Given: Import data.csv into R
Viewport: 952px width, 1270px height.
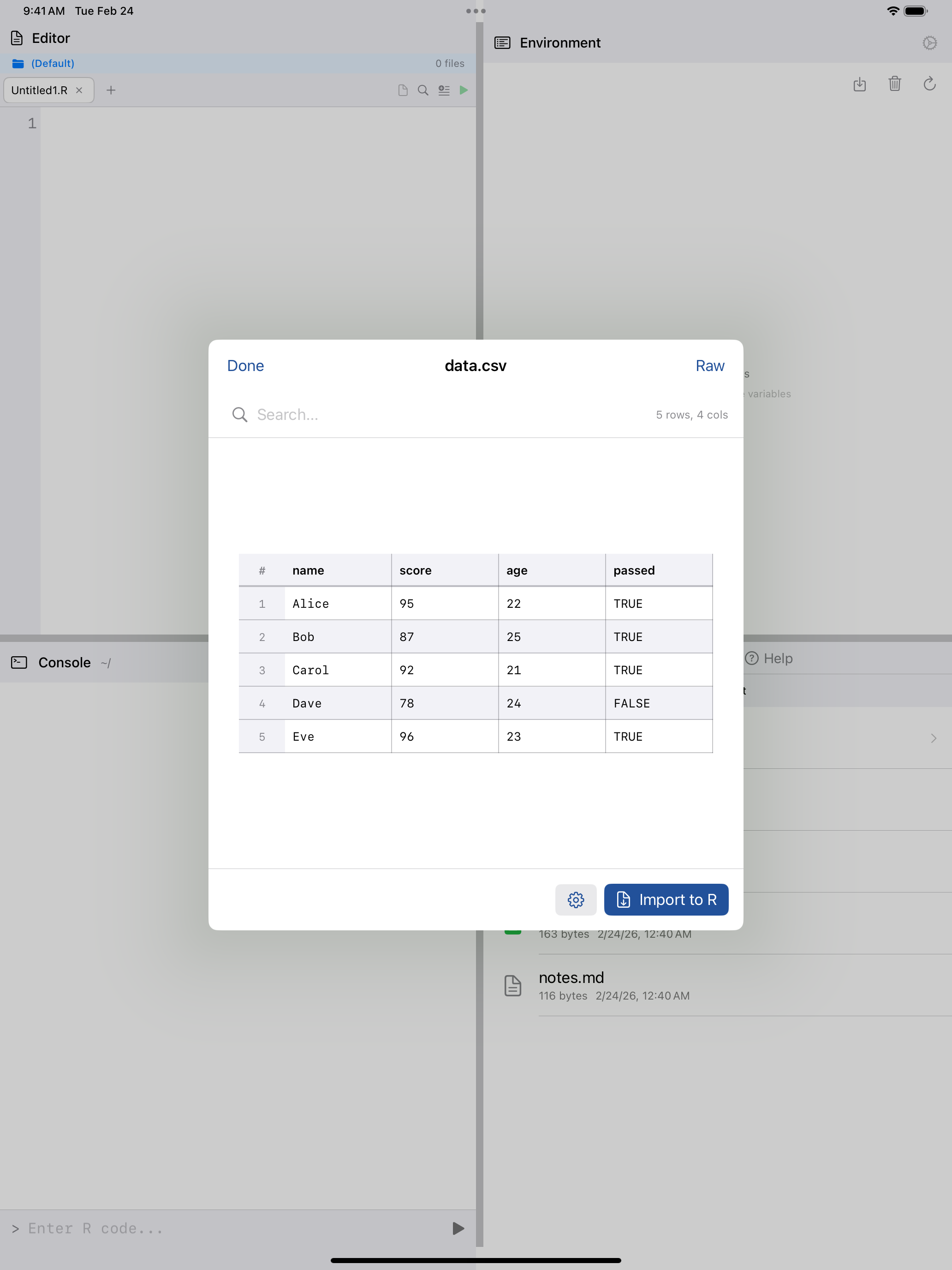Looking at the screenshot, I should pos(666,900).
